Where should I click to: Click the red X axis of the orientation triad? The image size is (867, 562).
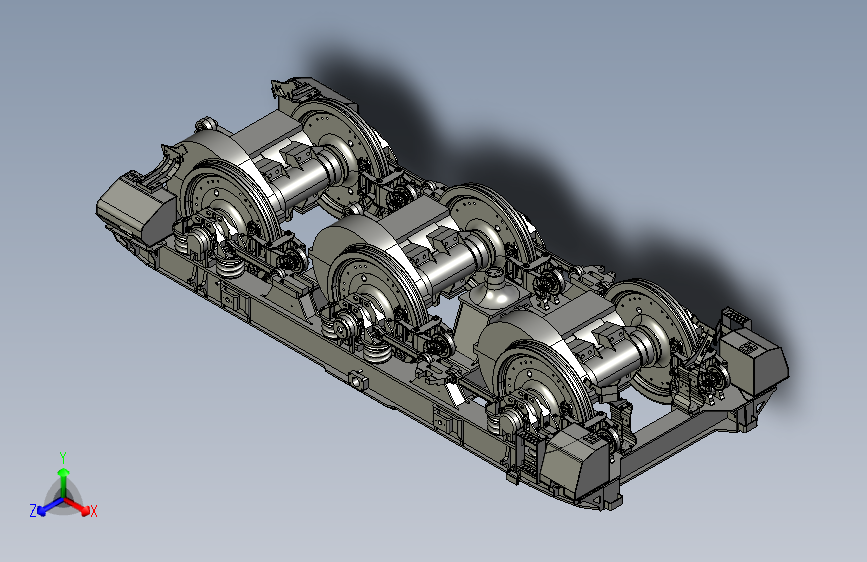click(77, 506)
